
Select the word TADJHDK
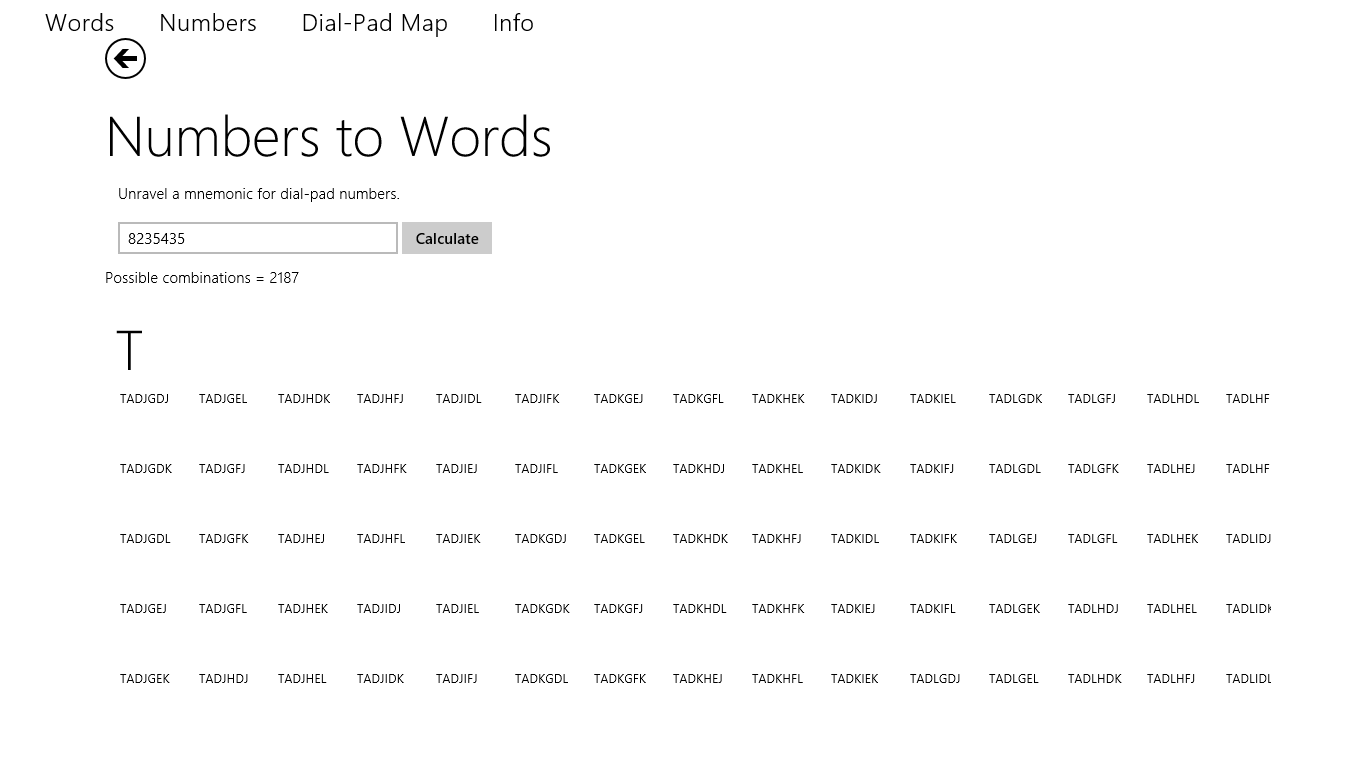(304, 399)
